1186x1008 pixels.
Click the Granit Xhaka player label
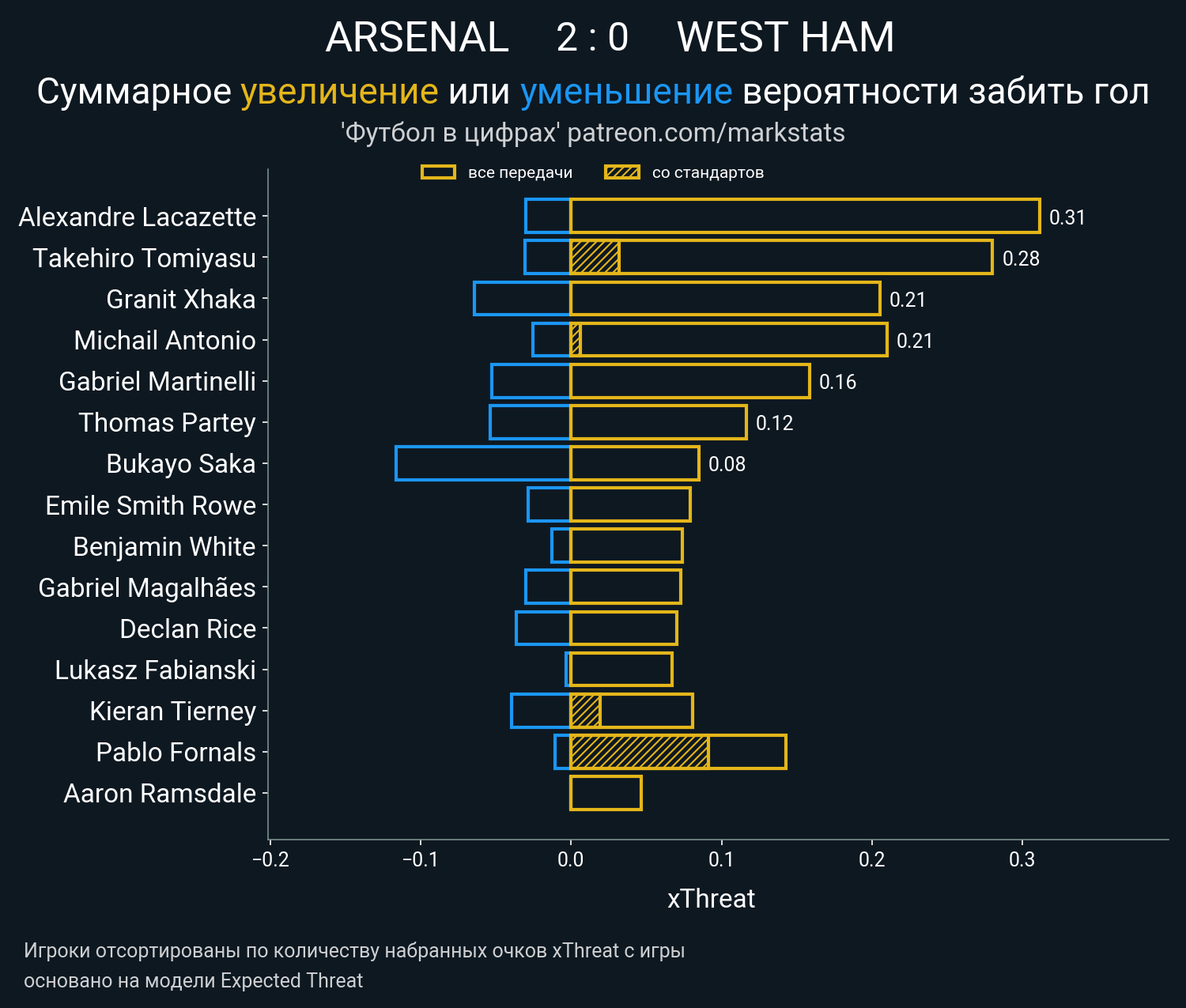181,300
